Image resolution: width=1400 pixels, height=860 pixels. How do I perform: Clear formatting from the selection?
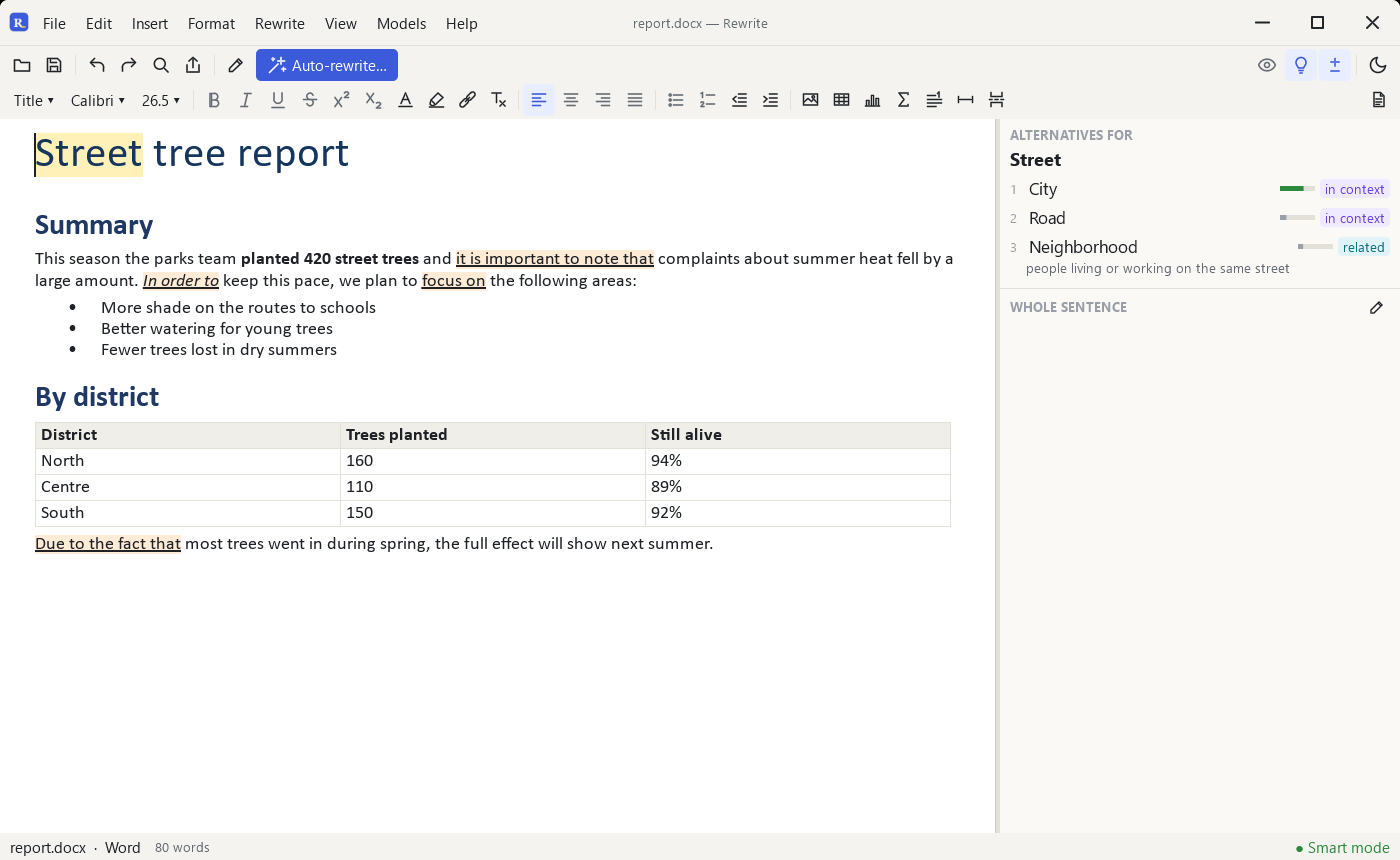(x=499, y=100)
